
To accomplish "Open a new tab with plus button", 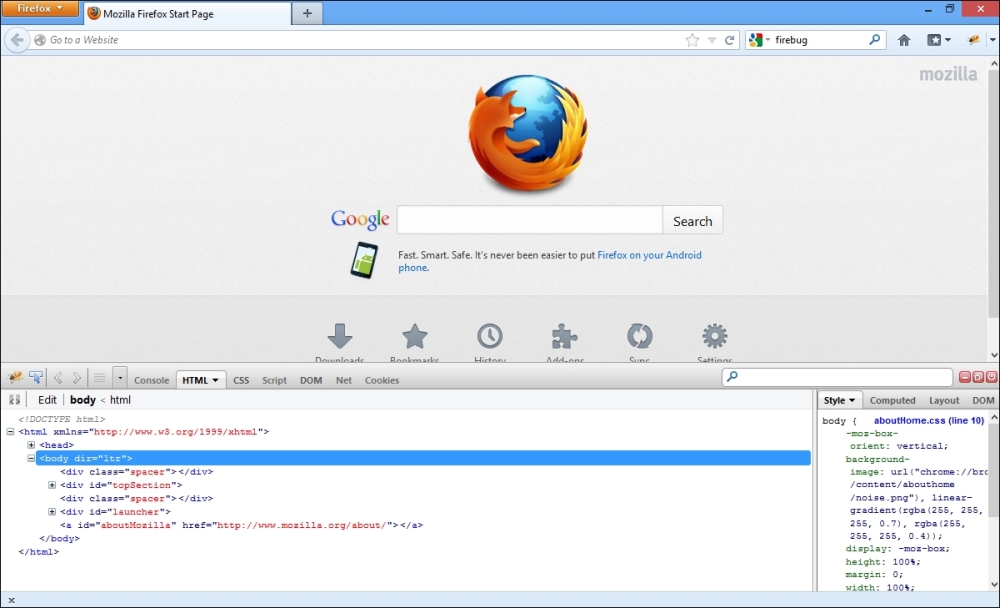I will point(307,13).
